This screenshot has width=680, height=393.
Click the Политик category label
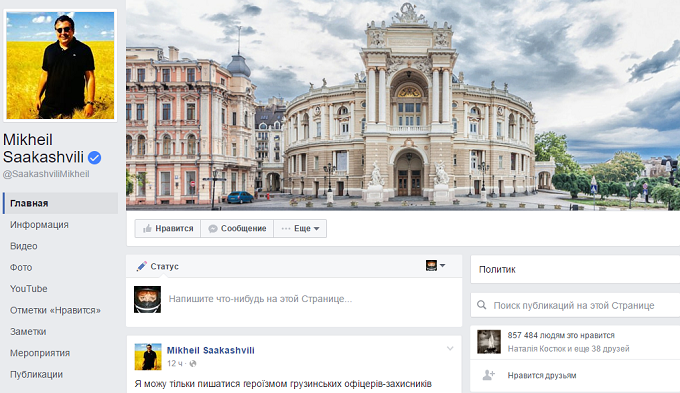click(497, 269)
